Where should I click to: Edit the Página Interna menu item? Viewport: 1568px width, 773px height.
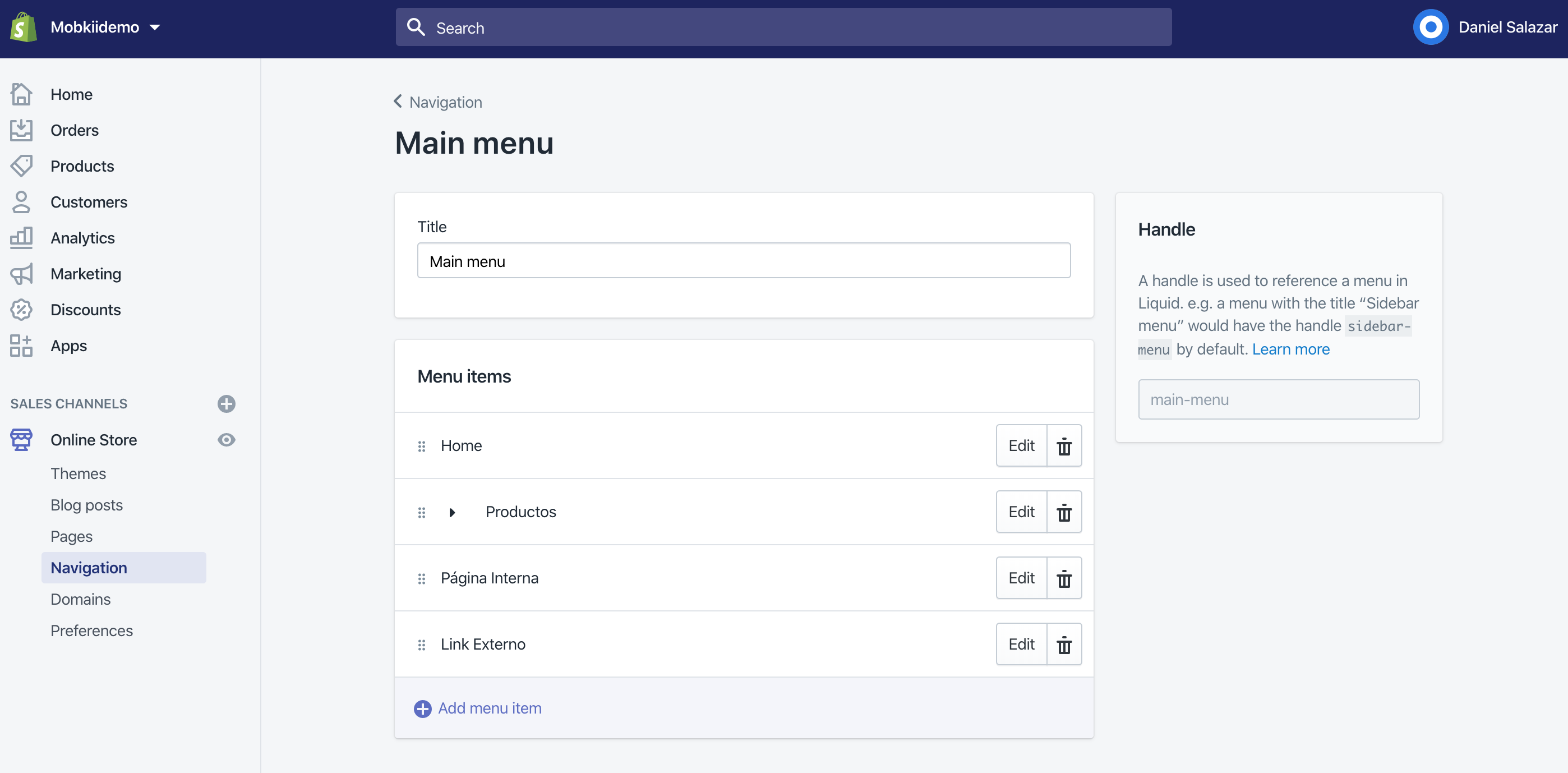pos(1021,578)
